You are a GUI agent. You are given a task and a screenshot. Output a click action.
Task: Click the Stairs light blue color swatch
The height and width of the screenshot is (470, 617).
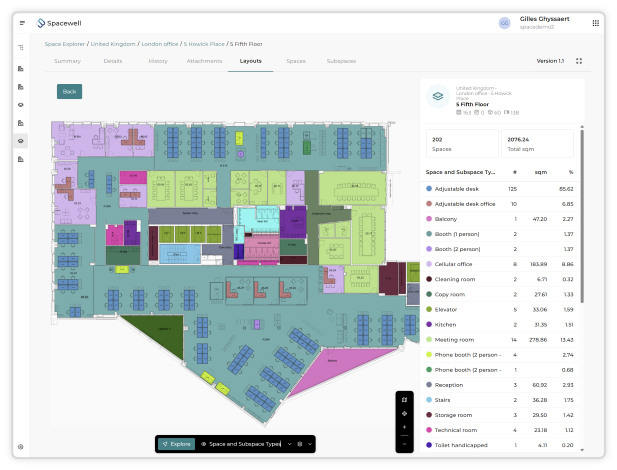tap(429, 400)
